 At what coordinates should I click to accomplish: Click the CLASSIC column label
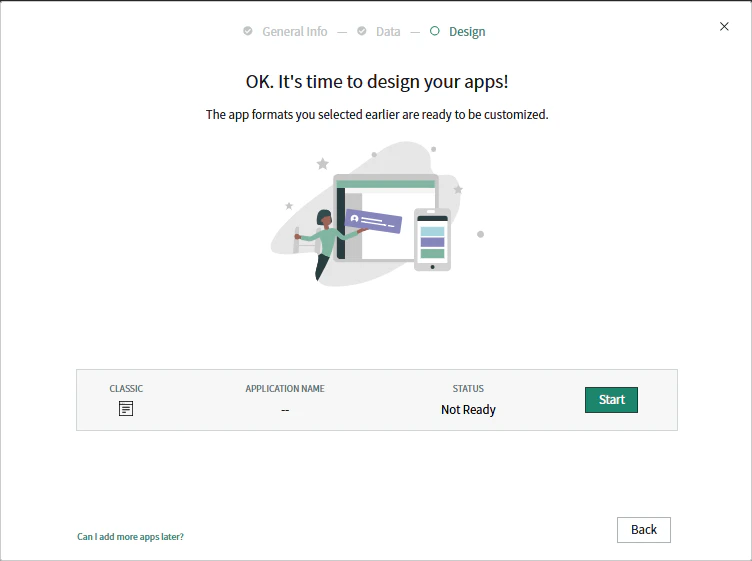click(126, 388)
